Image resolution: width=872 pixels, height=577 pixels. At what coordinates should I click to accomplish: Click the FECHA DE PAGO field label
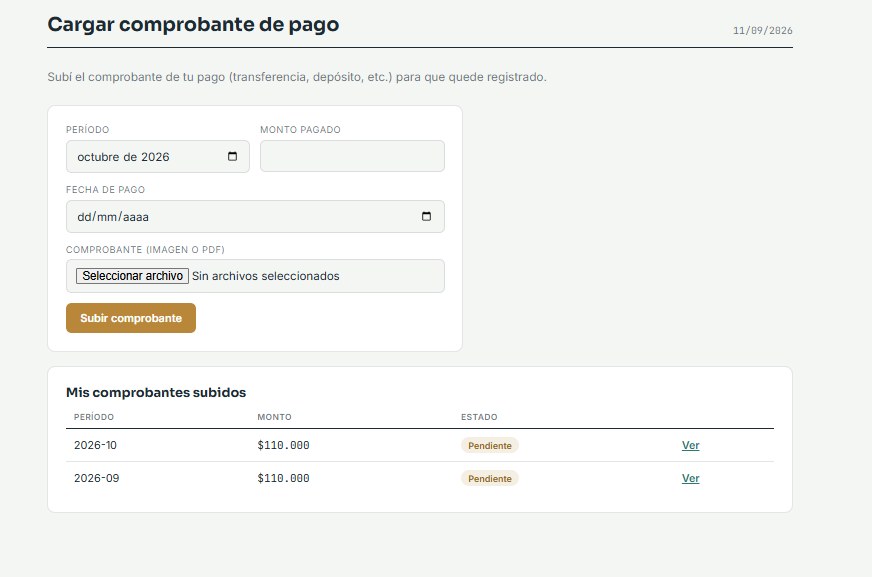tap(105, 190)
